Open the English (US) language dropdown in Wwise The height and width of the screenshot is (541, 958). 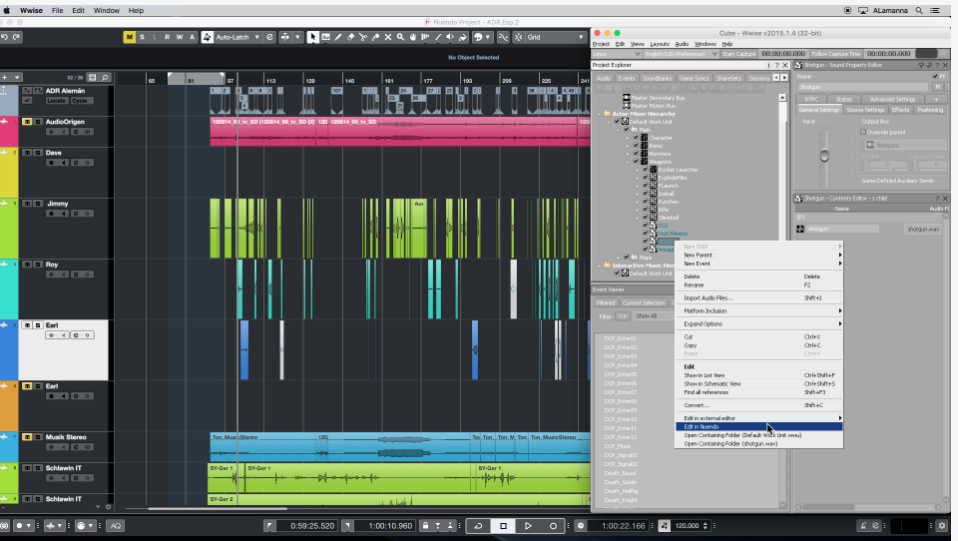[681, 54]
